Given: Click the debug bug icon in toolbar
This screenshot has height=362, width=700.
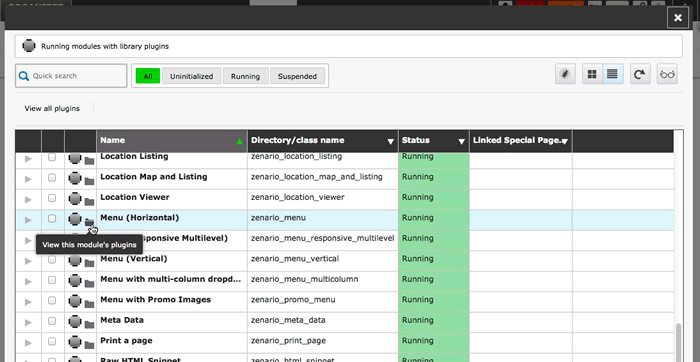Looking at the screenshot, I should [565, 74].
